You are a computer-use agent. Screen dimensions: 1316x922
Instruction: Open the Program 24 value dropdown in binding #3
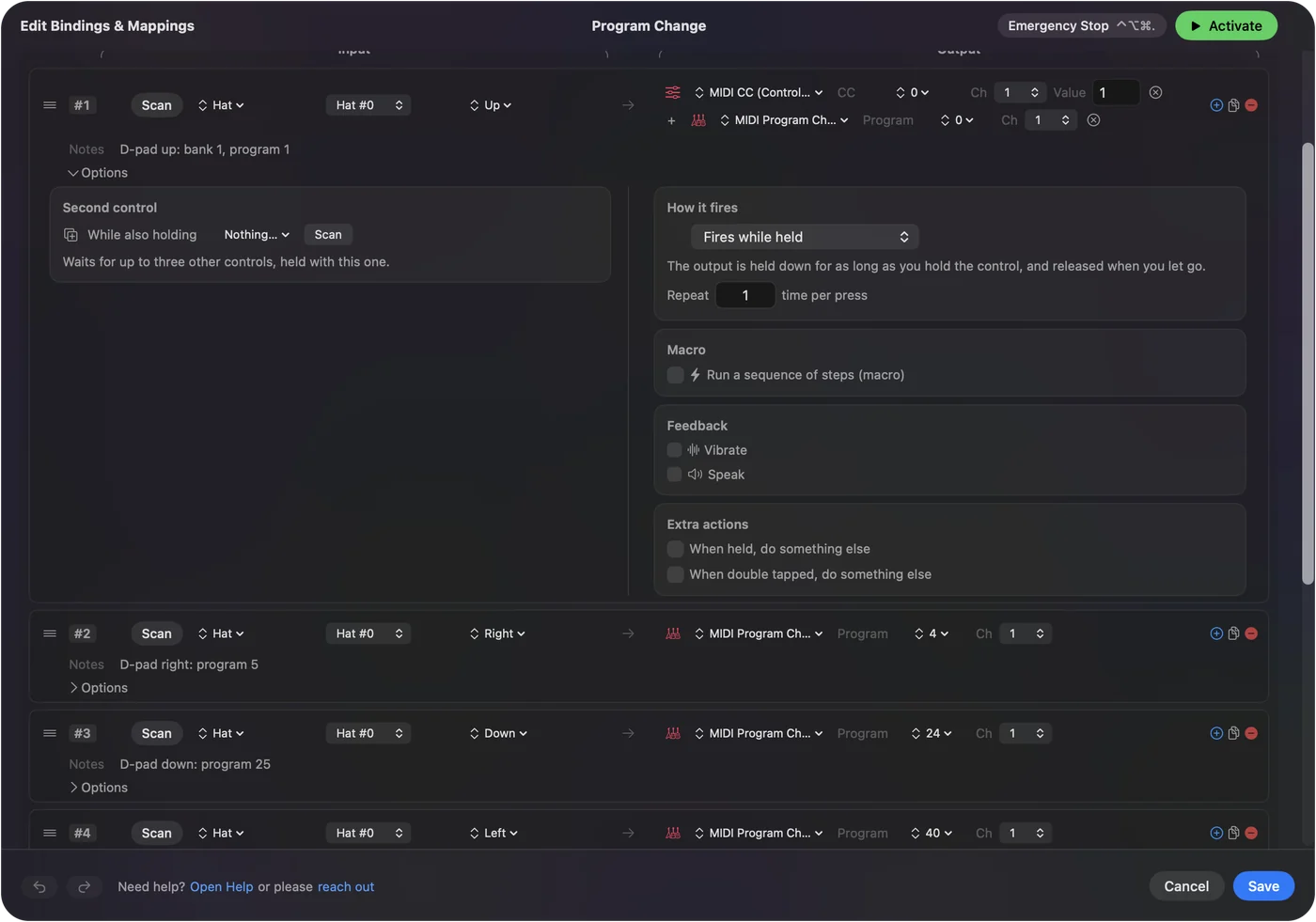click(x=932, y=733)
